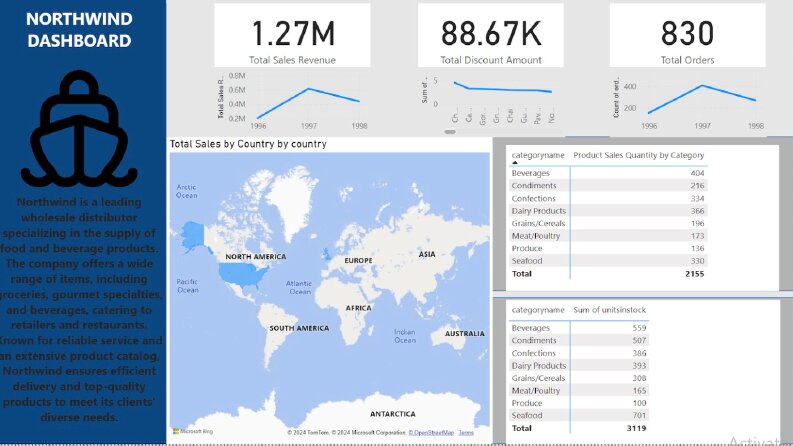The height and width of the screenshot is (446, 793).
Task: Click the ASIA label on the map
Action: tap(427, 254)
